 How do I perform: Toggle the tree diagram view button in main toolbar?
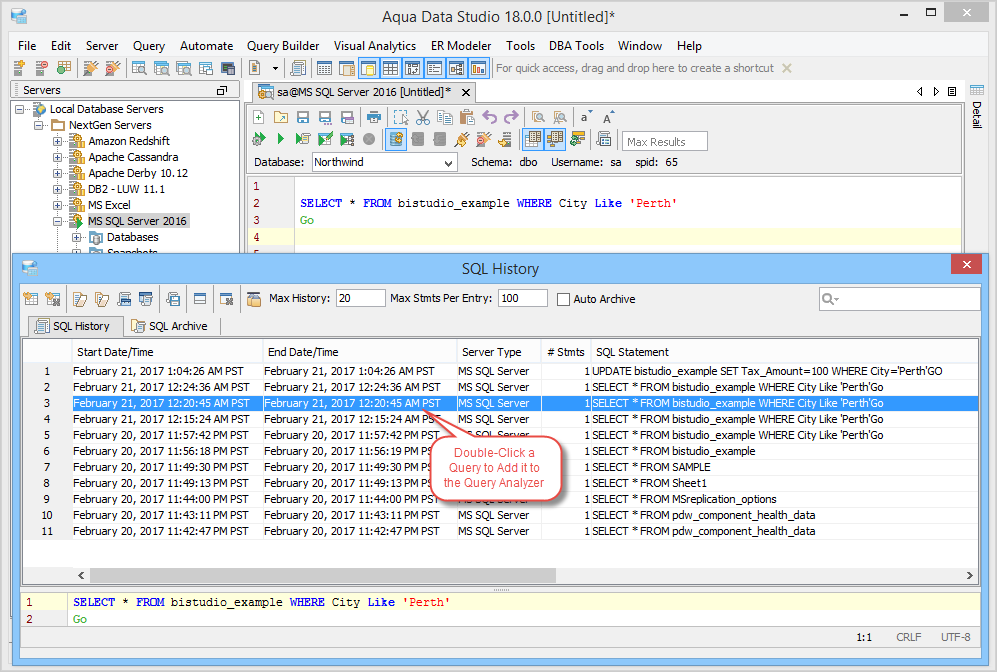[457, 67]
